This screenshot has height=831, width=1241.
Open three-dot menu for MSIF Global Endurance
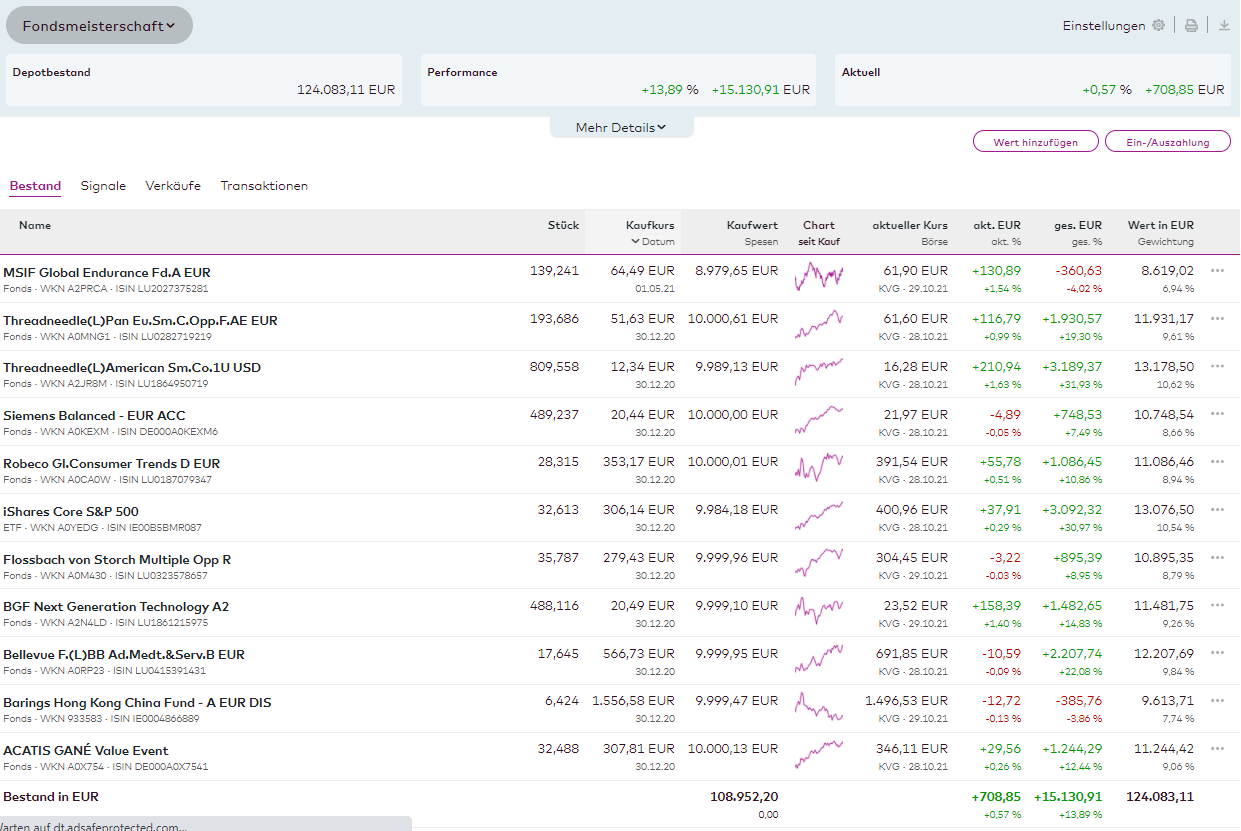pos(1217,271)
